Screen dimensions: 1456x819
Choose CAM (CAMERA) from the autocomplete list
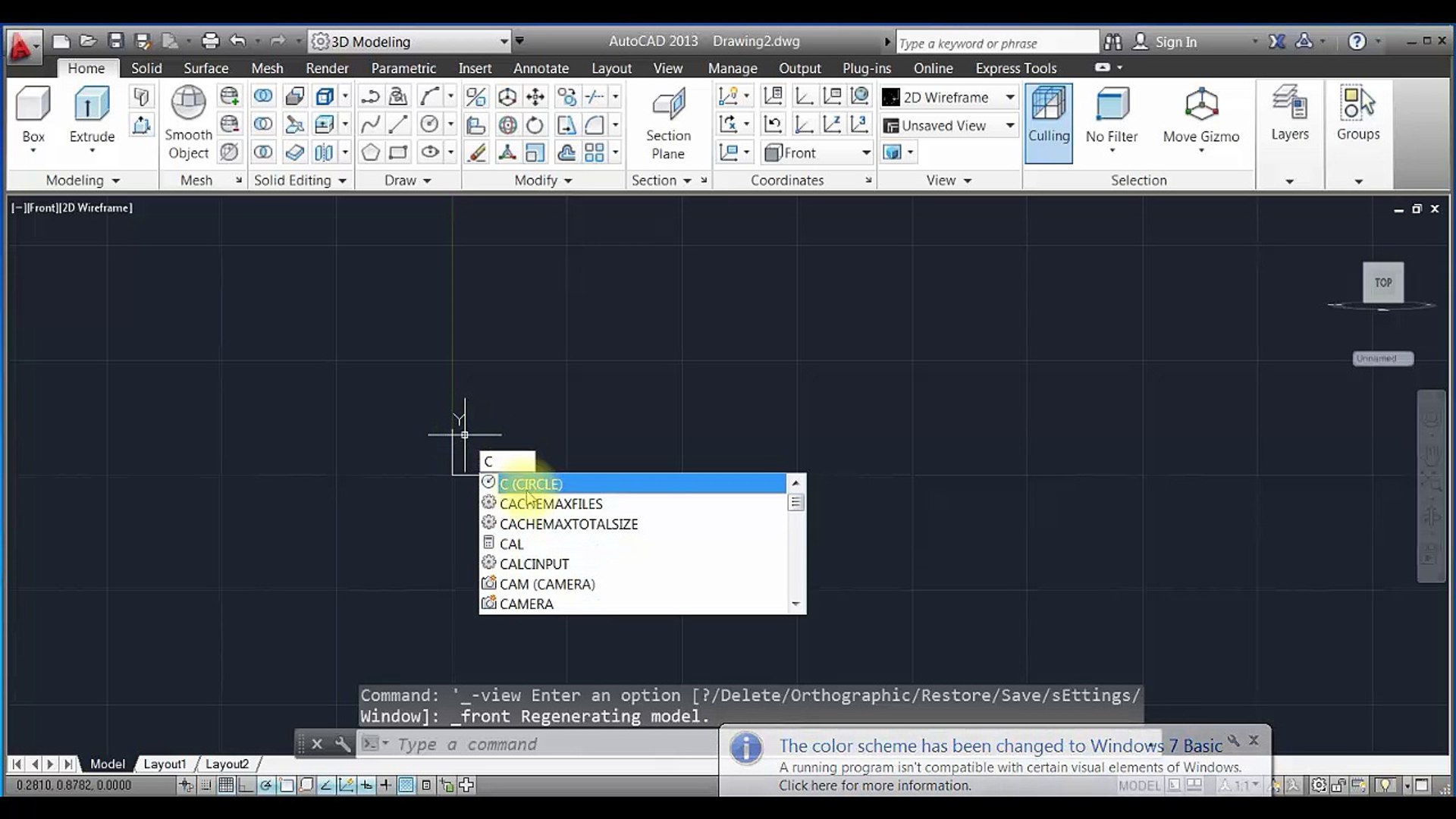click(547, 584)
